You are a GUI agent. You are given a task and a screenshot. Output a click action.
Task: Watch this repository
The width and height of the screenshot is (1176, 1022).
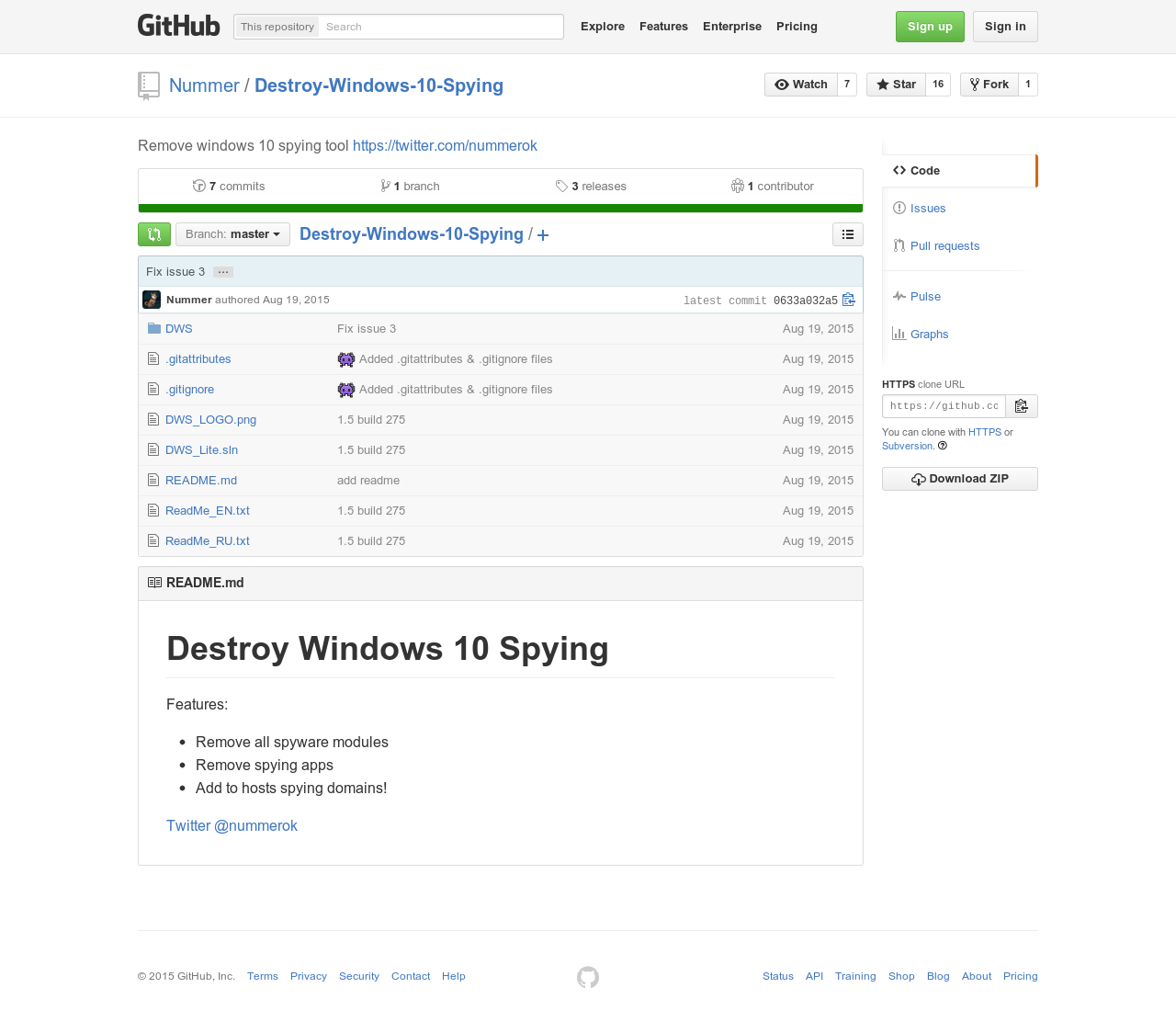(x=801, y=85)
